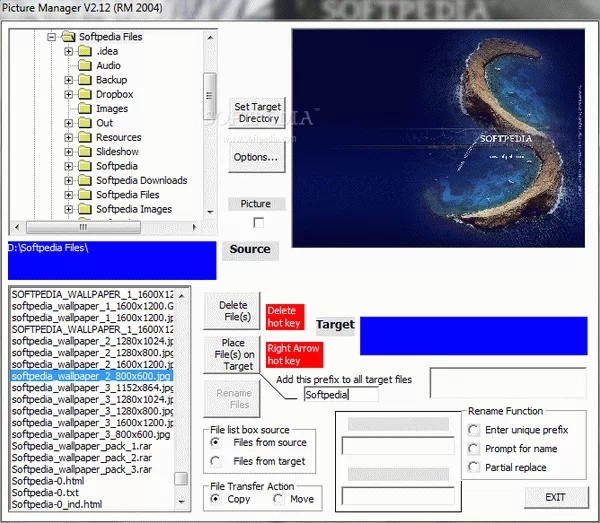Viewport: 600px width, 523px height.
Task: Click the open root Softpedia Files folder icon
Action: tap(68, 37)
